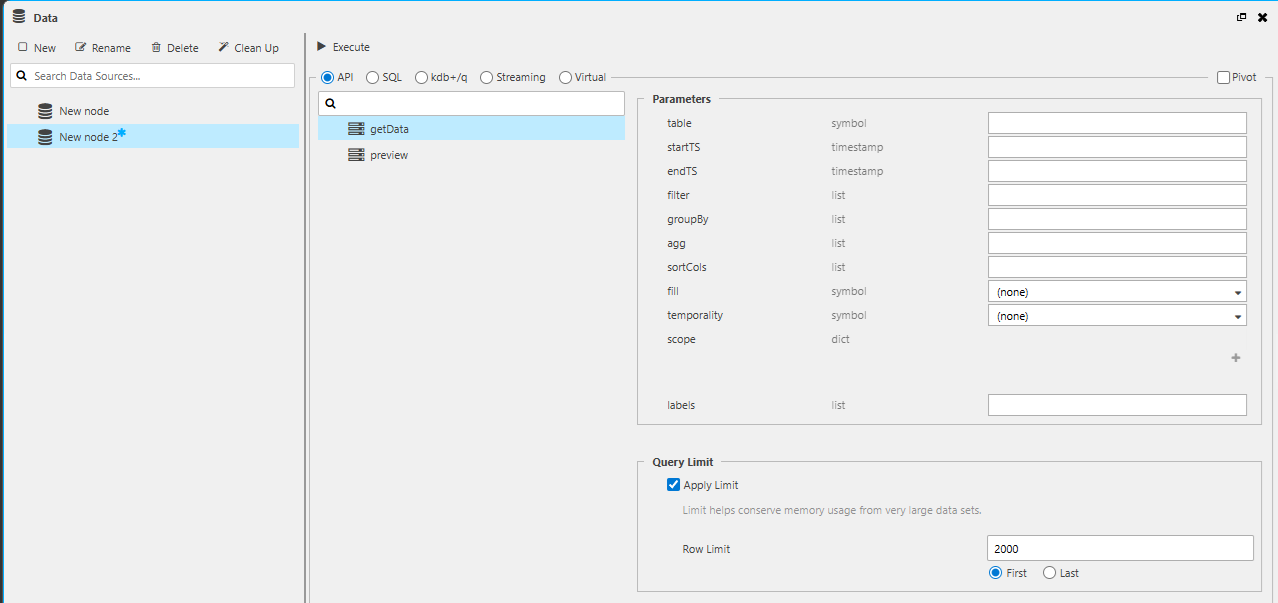Pop out the Data dialog window
Viewport: 1278px width, 603px height.
click(x=1242, y=17)
